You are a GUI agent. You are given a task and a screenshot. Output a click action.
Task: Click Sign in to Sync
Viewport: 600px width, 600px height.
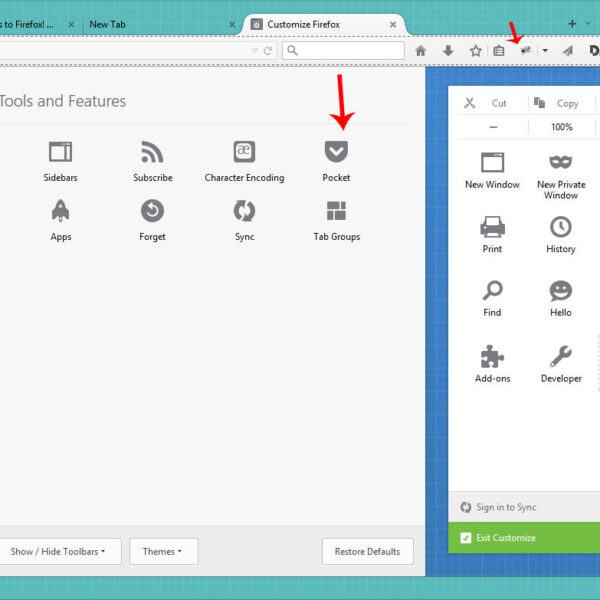tap(498, 507)
